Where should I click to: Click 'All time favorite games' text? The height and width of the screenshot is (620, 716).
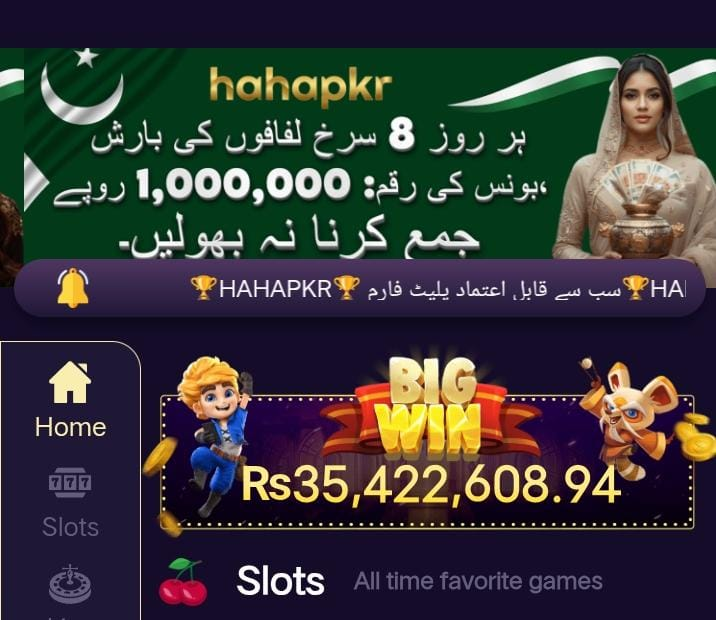(x=478, y=582)
